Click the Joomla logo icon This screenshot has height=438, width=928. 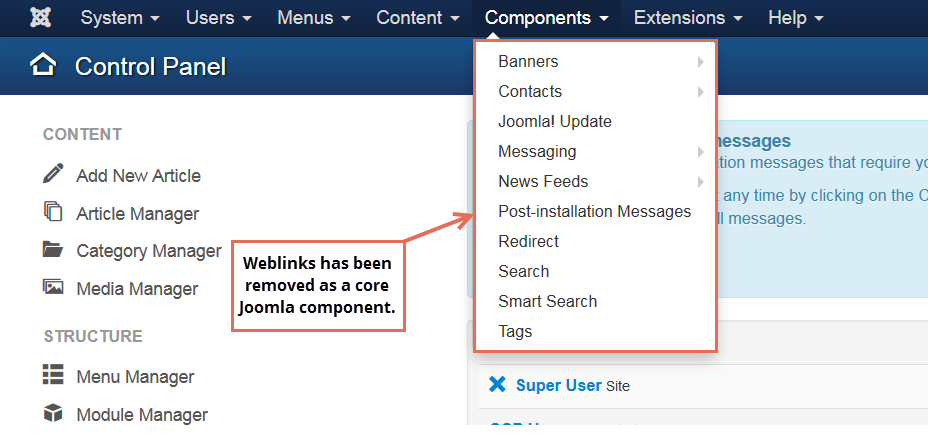(40, 18)
